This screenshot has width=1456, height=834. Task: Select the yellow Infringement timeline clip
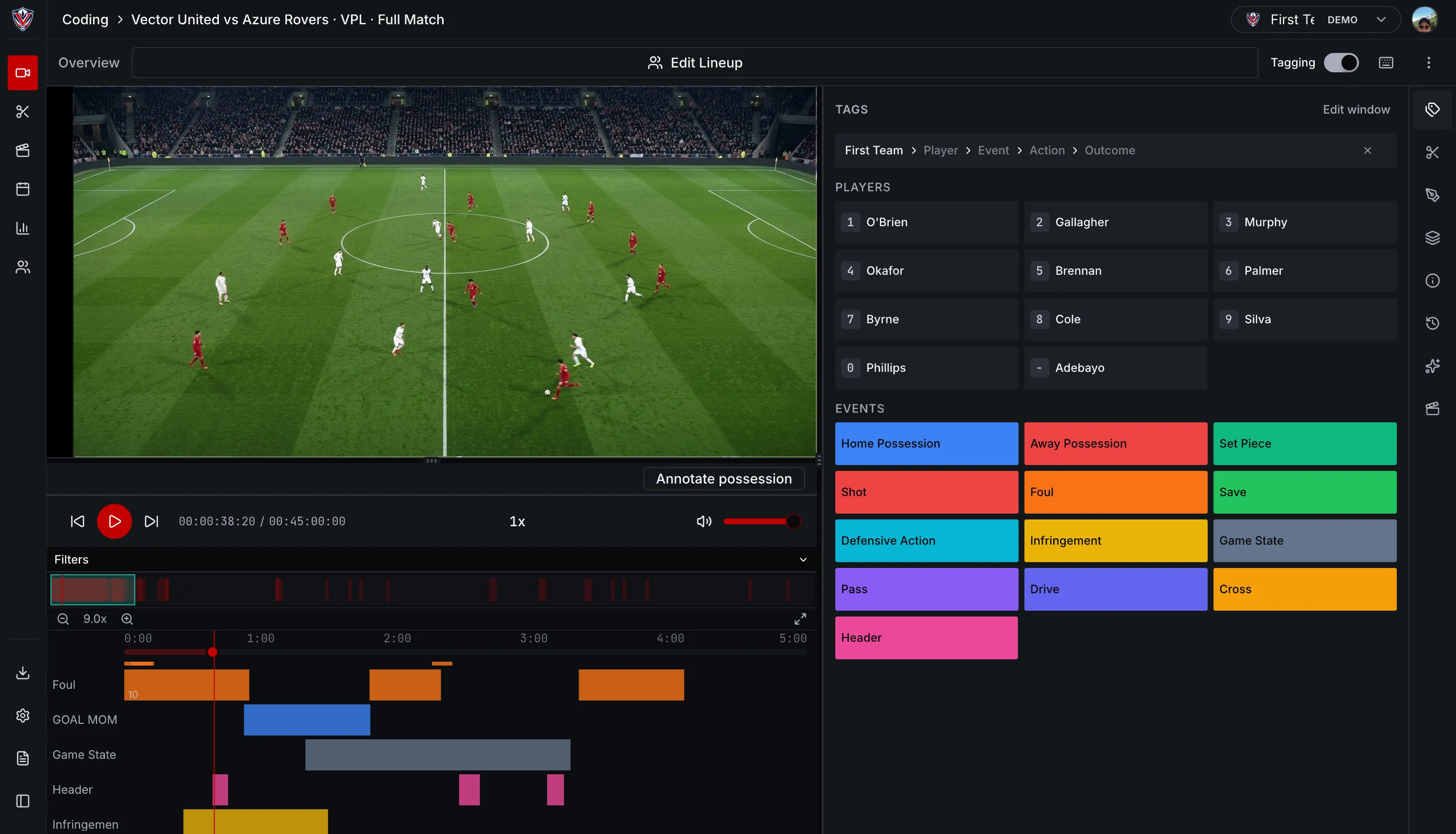click(x=255, y=821)
